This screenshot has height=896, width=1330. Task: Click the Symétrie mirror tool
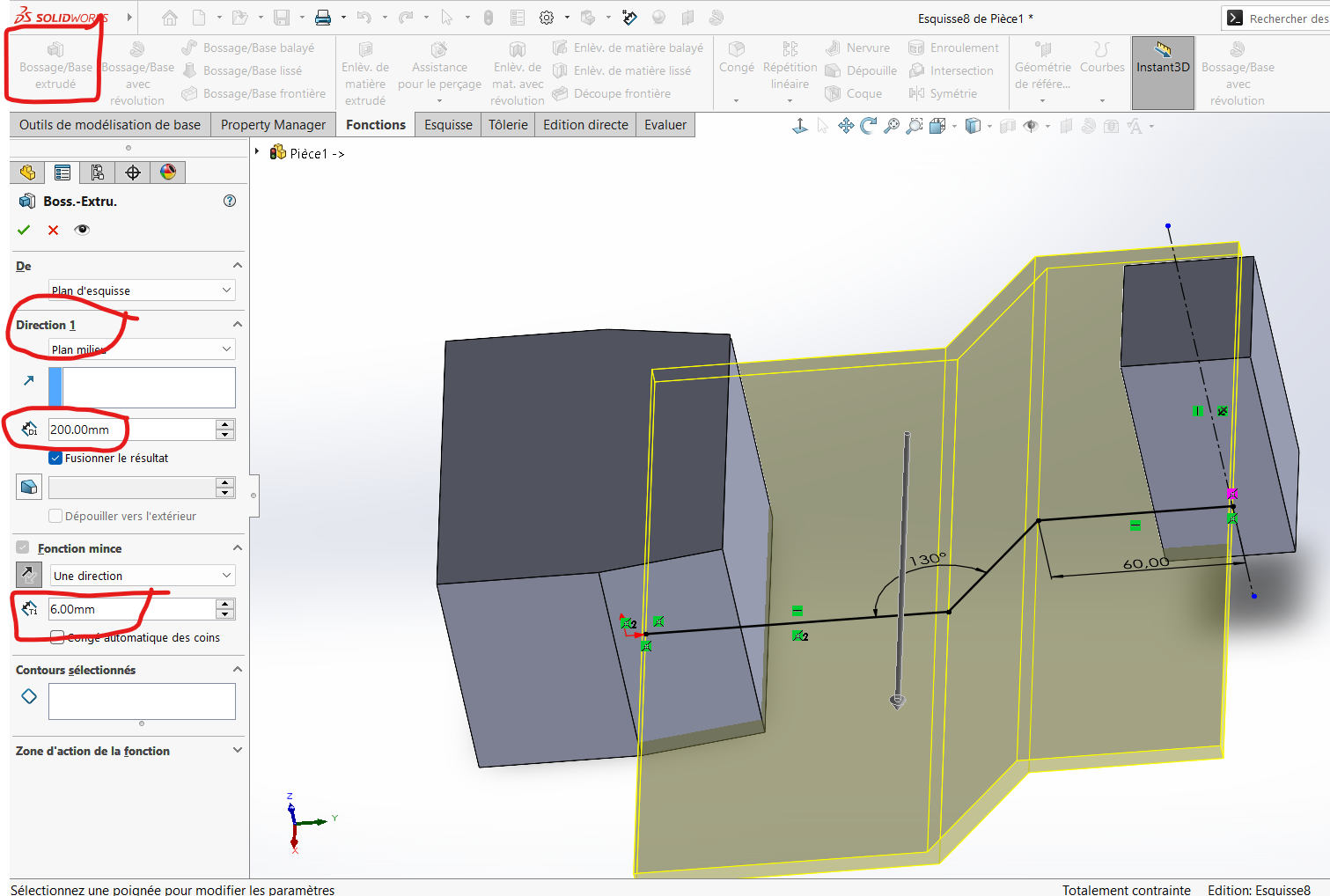[x=943, y=93]
